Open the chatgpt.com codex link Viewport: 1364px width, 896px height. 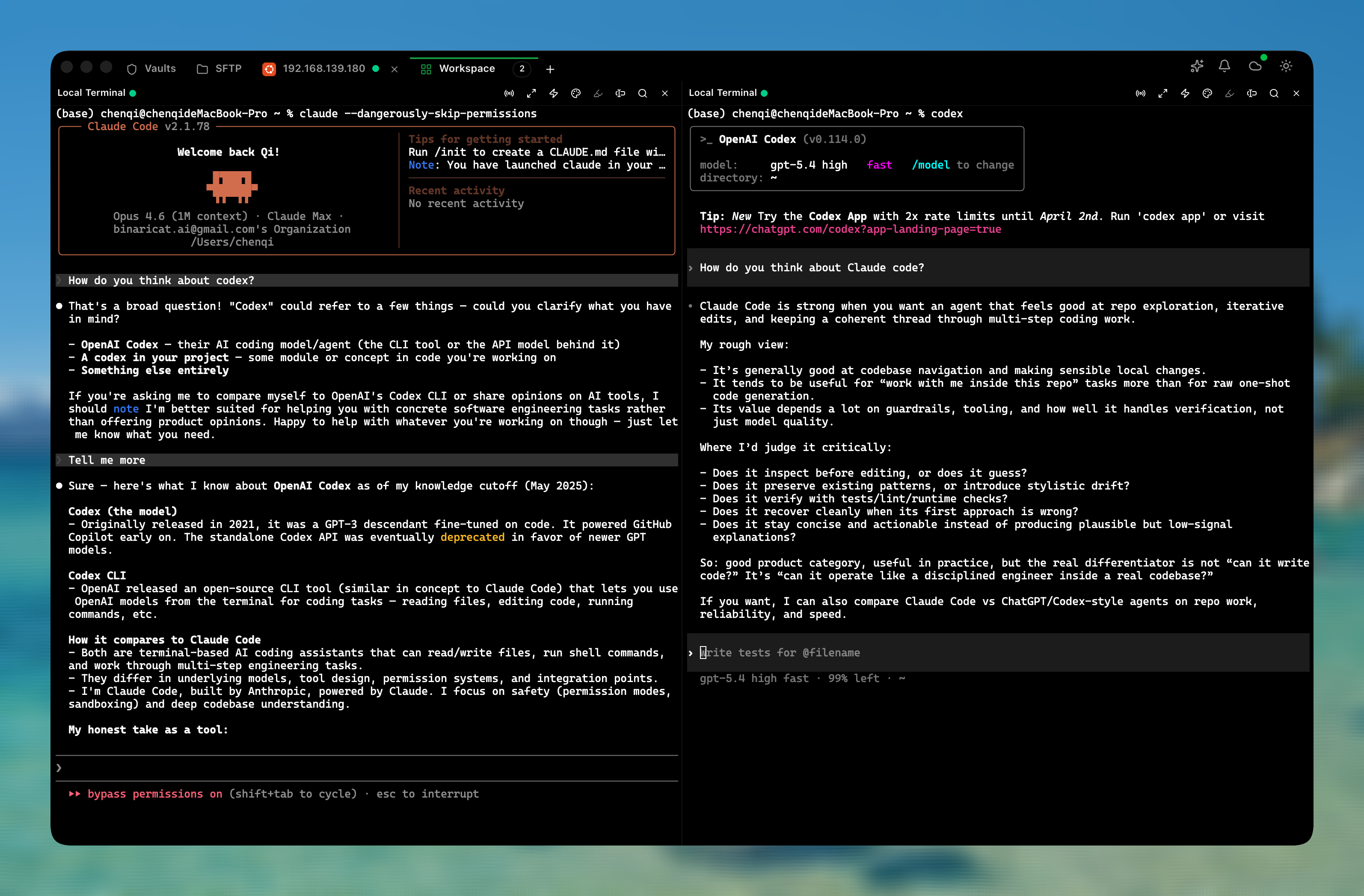coord(850,229)
